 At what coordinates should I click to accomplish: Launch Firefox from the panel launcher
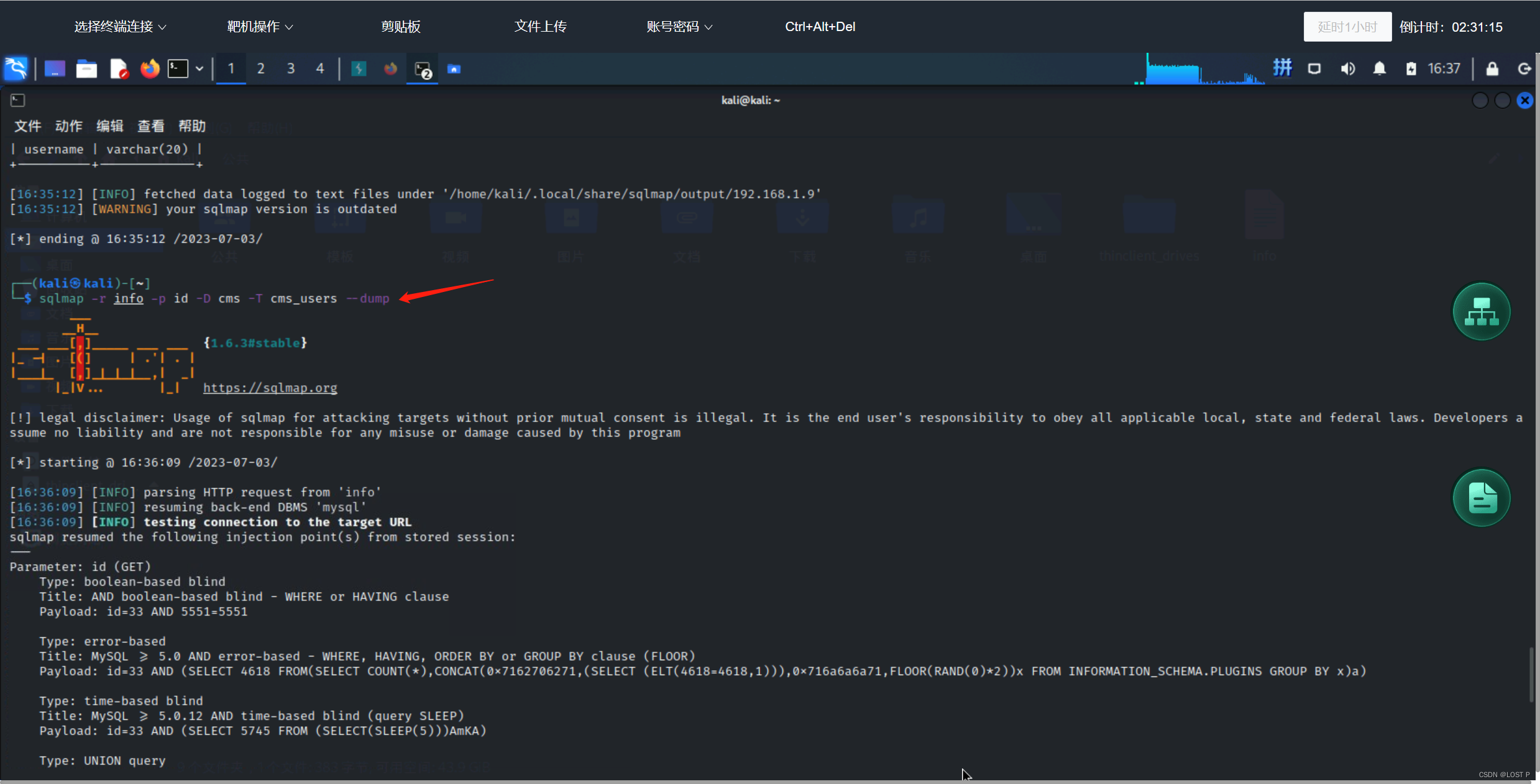[149, 68]
